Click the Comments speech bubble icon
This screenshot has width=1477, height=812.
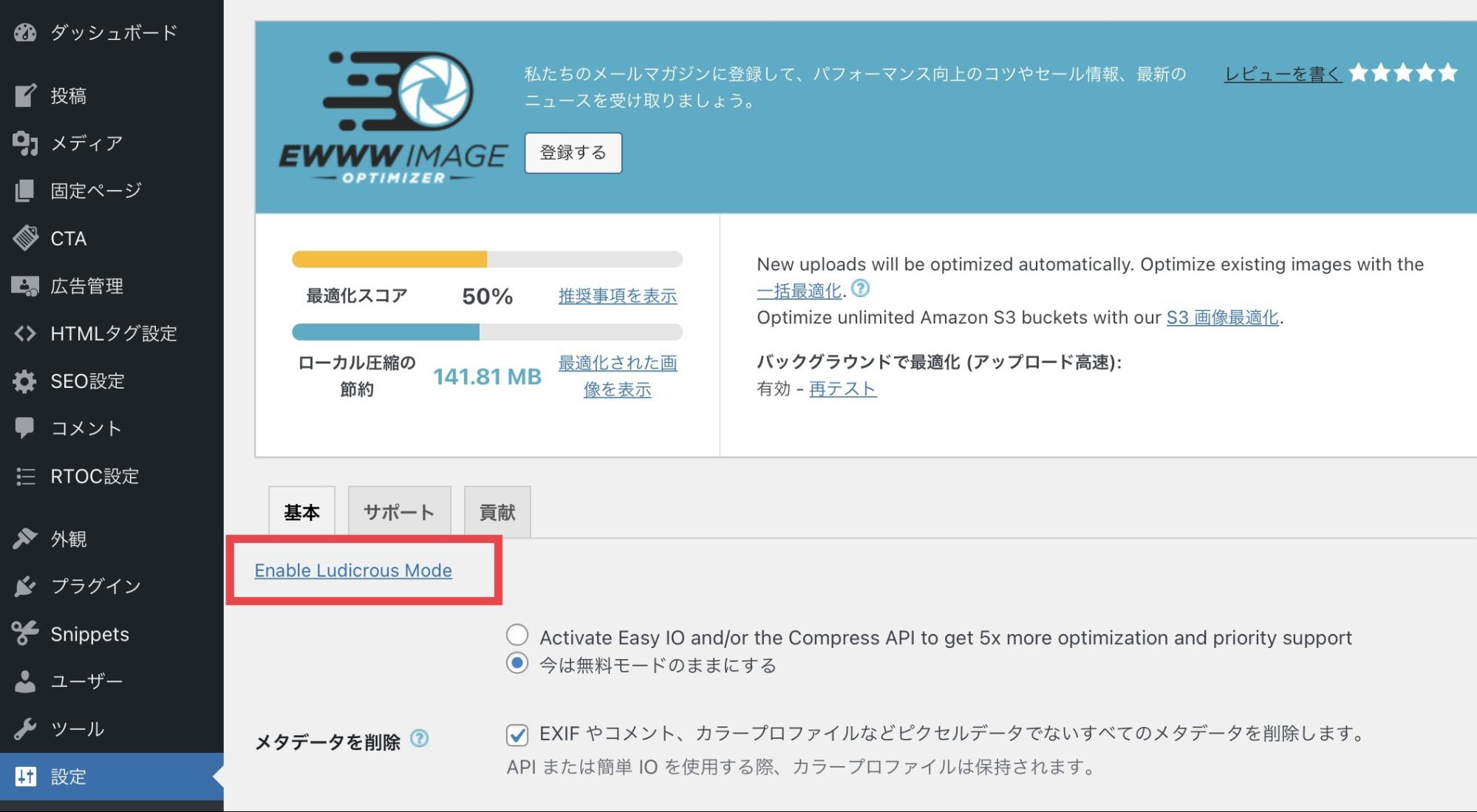(x=25, y=428)
